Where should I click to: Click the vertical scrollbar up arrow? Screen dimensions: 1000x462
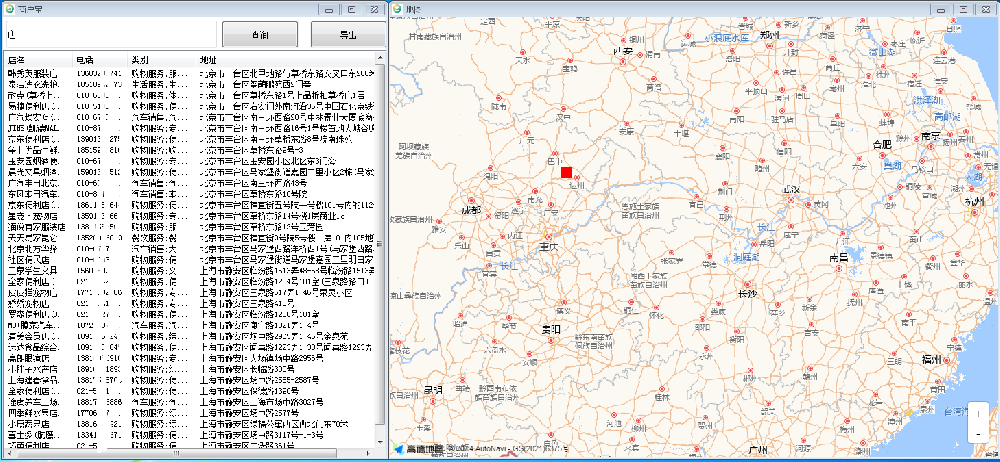pos(380,59)
